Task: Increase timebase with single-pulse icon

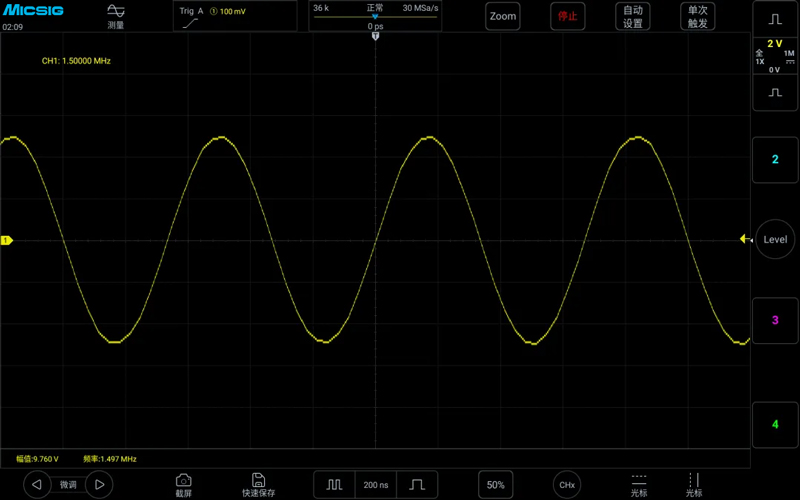Action: (x=417, y=485)
